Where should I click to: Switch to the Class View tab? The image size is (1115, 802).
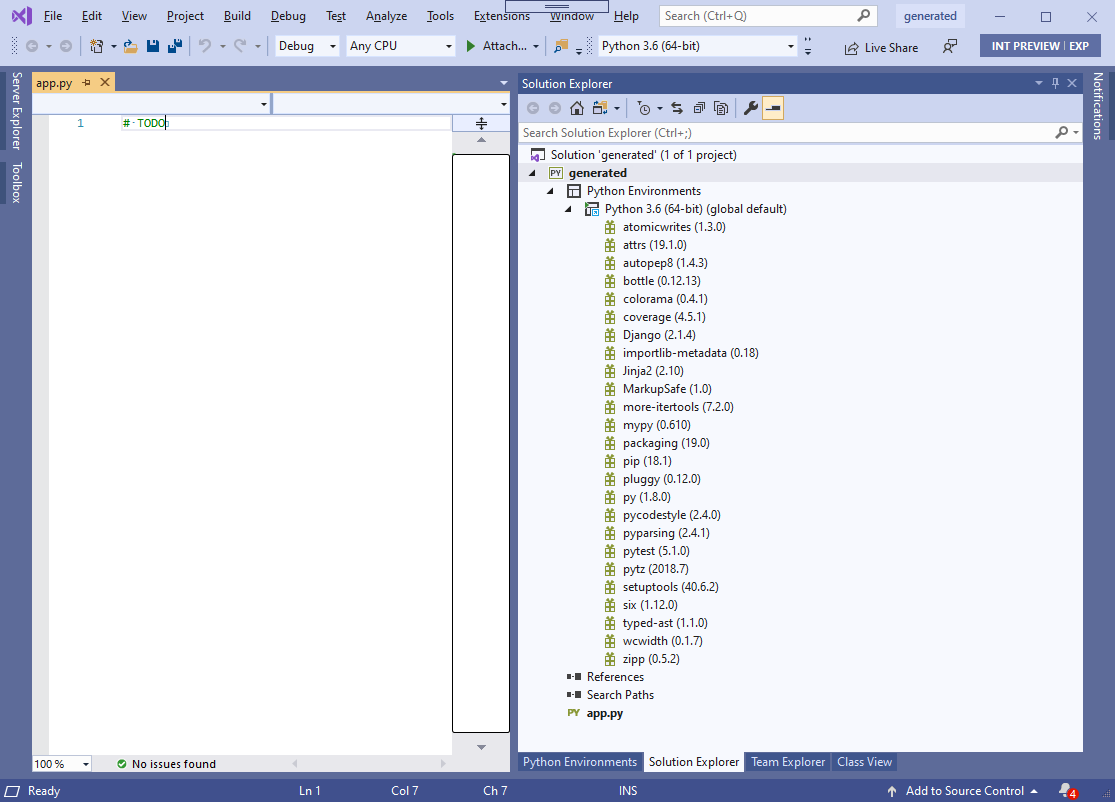(x=864, y=761)
